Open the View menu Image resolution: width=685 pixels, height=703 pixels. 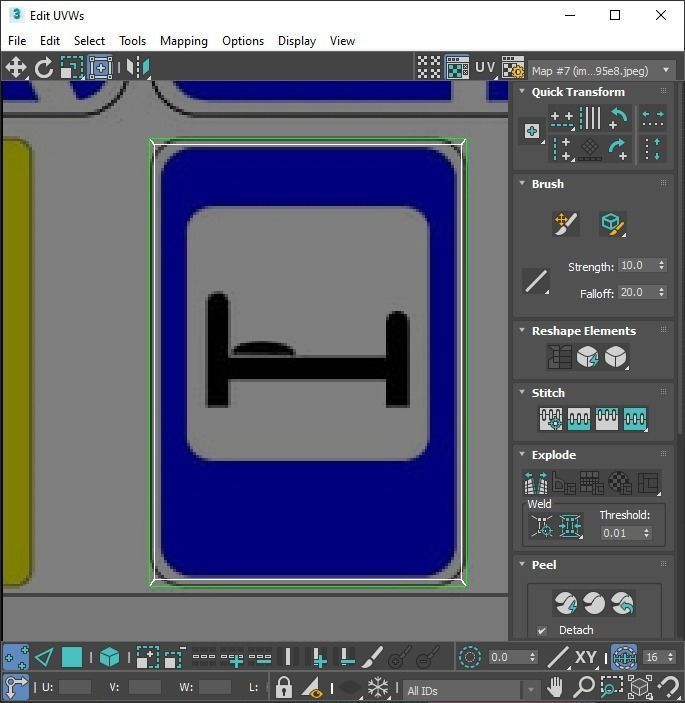[x=342, y=41]
